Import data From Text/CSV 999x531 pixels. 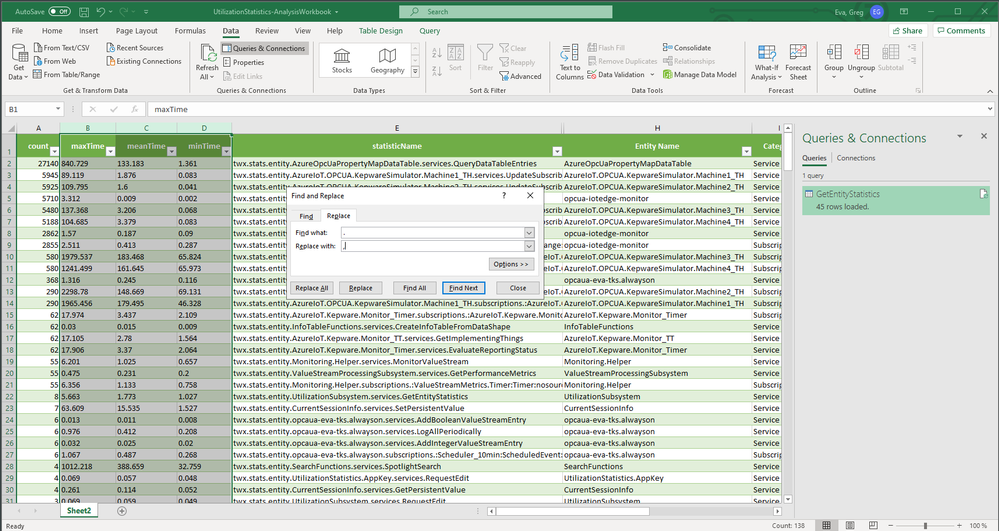[x=61, y=48]
